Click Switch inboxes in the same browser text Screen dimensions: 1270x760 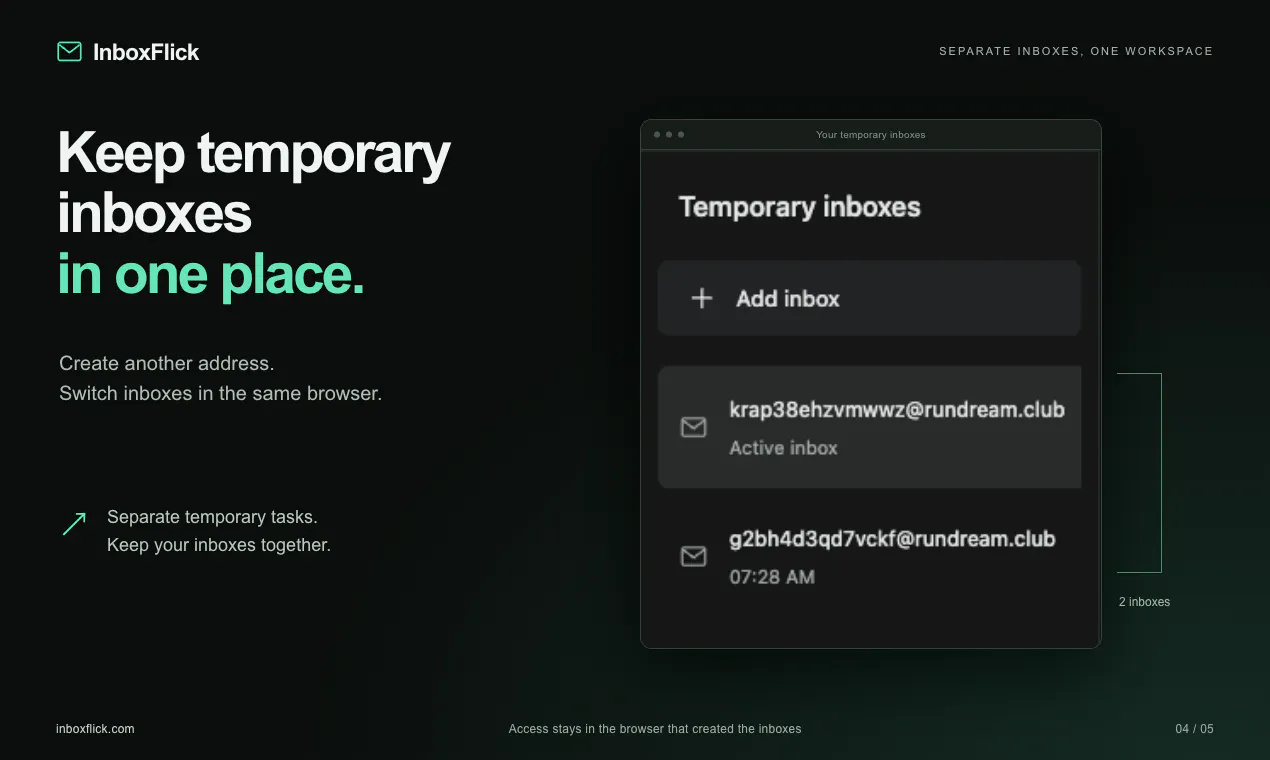(220, 393)
